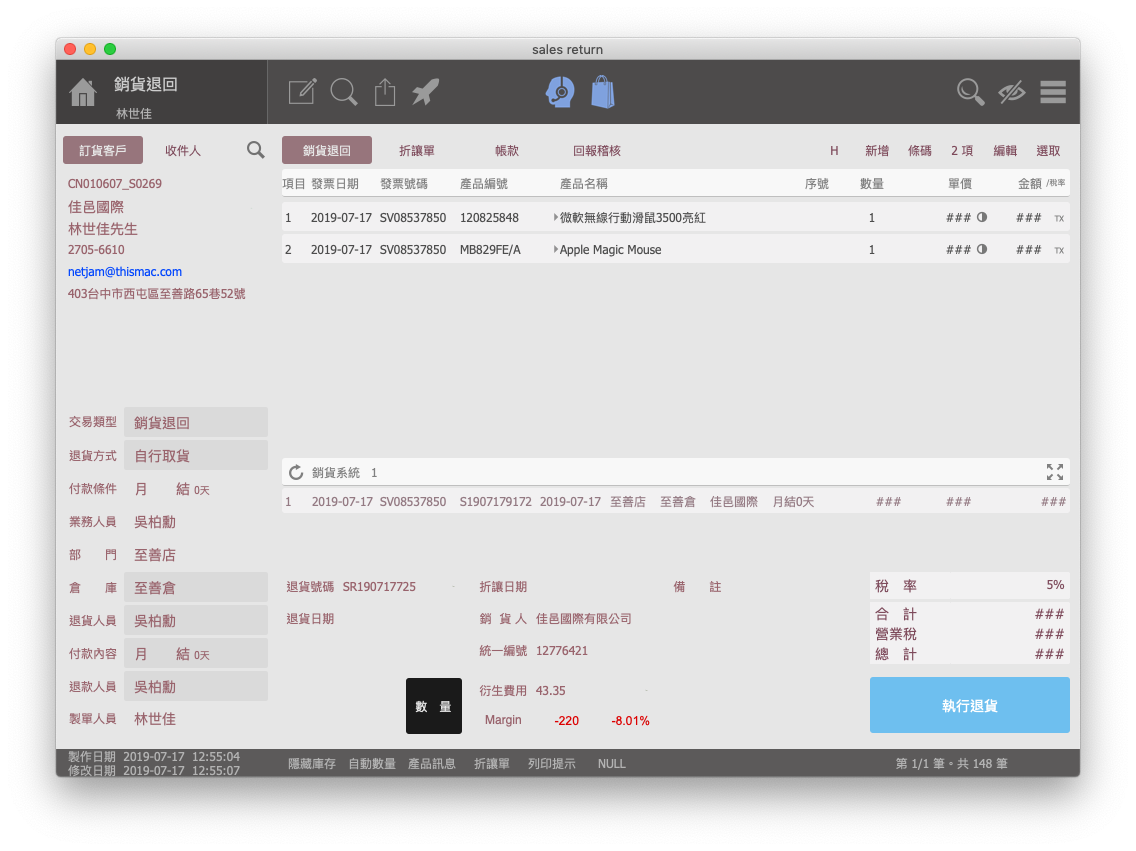Open the hamburger menu at top right
1136x851 pixels.
click(1053, 92)
